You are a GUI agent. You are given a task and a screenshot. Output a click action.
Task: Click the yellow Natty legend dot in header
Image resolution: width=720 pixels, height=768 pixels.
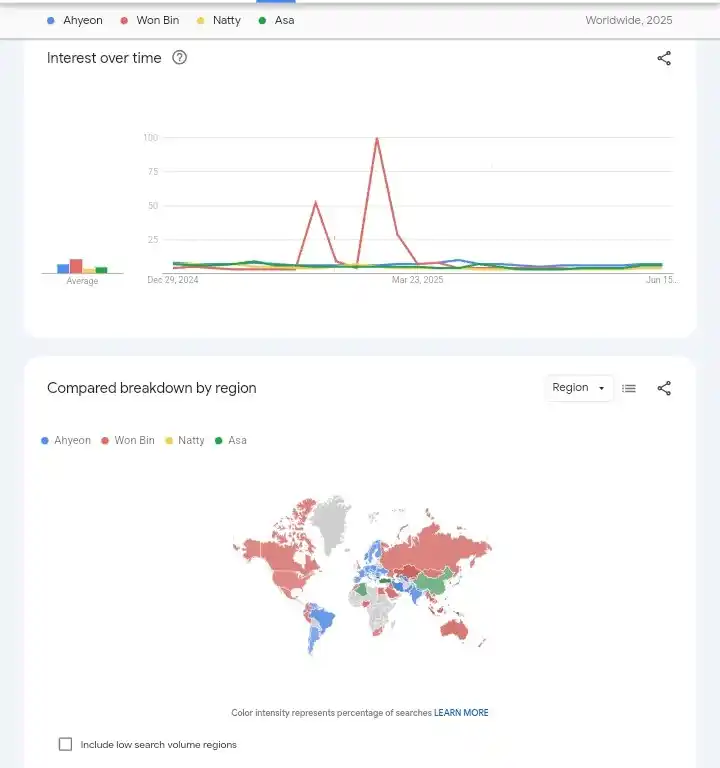pos(200,20)
